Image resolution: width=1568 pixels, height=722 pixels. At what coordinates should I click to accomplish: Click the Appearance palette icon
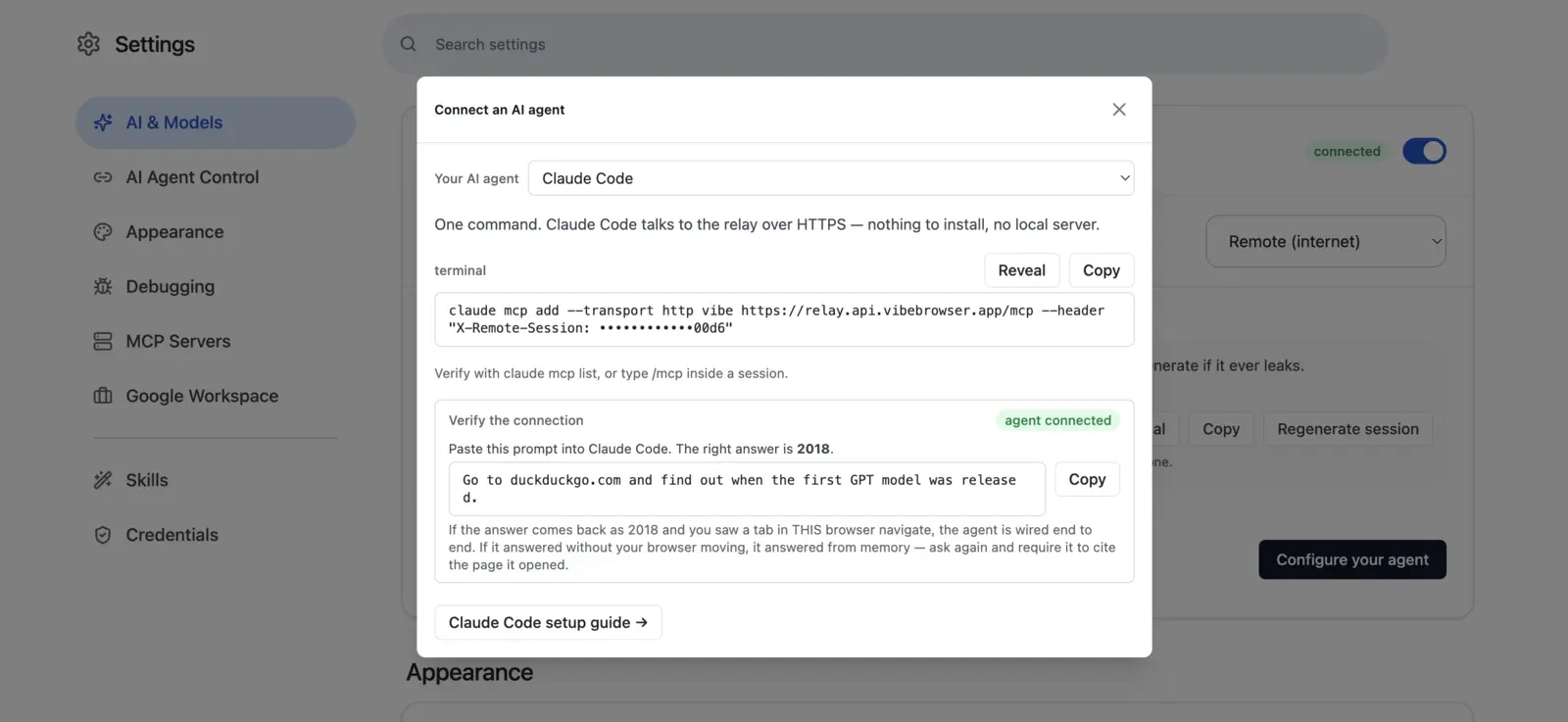[x=103, y=232]
